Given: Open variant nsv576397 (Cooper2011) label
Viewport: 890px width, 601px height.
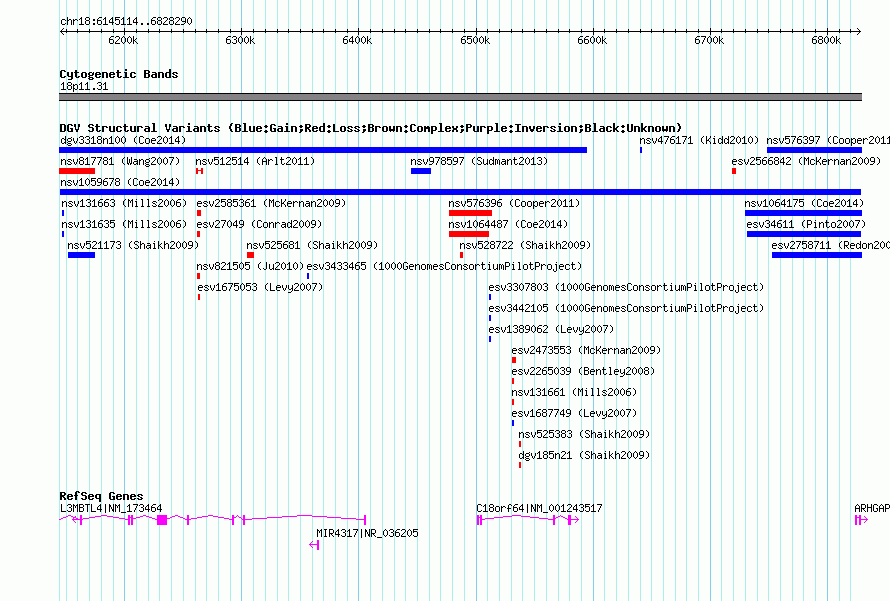Looking at the screenshot, I should [828, 140].
